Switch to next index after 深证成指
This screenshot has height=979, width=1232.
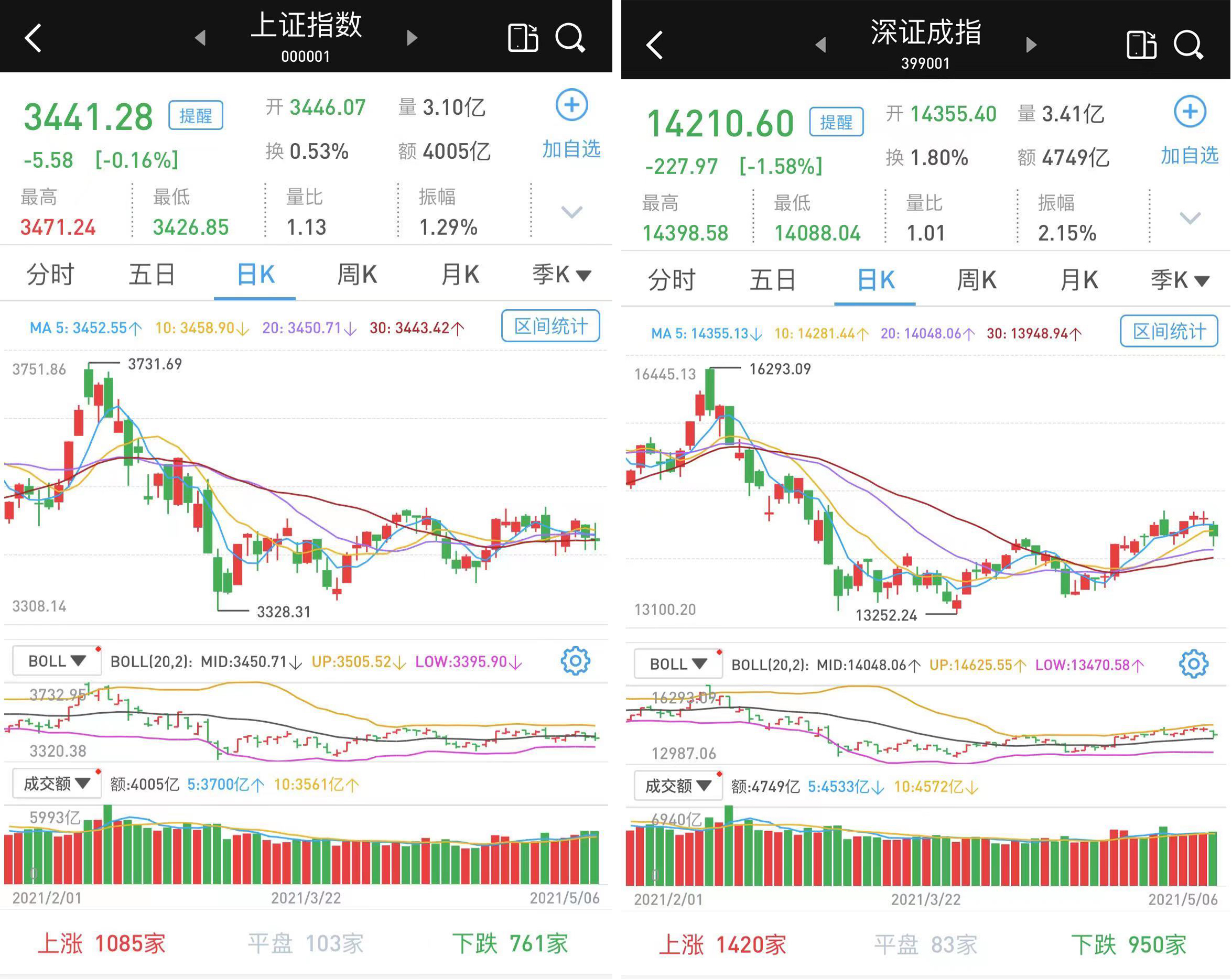(x=1031, y=45)
